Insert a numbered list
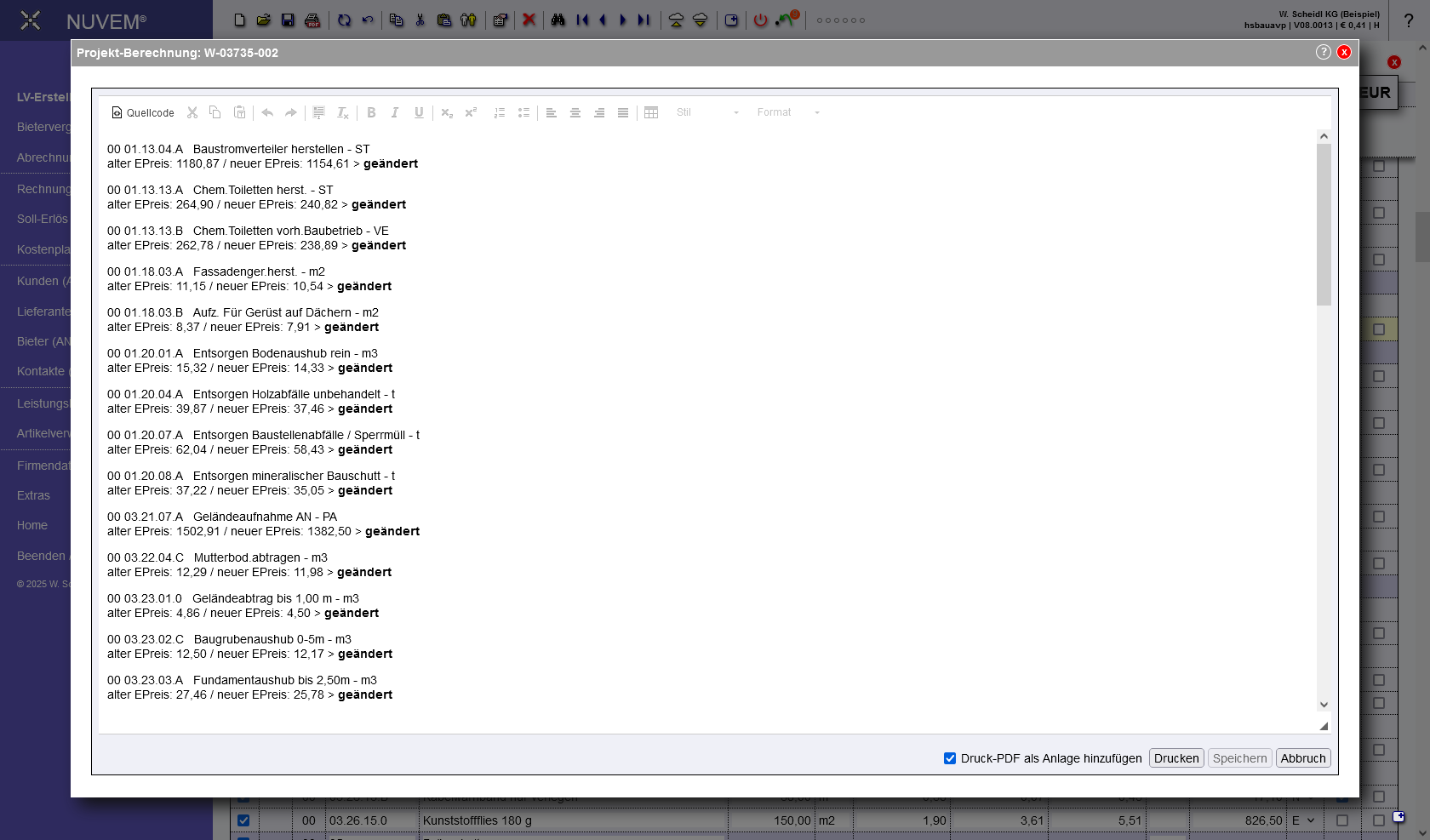 pyautogui.click(x=500, y=112)
